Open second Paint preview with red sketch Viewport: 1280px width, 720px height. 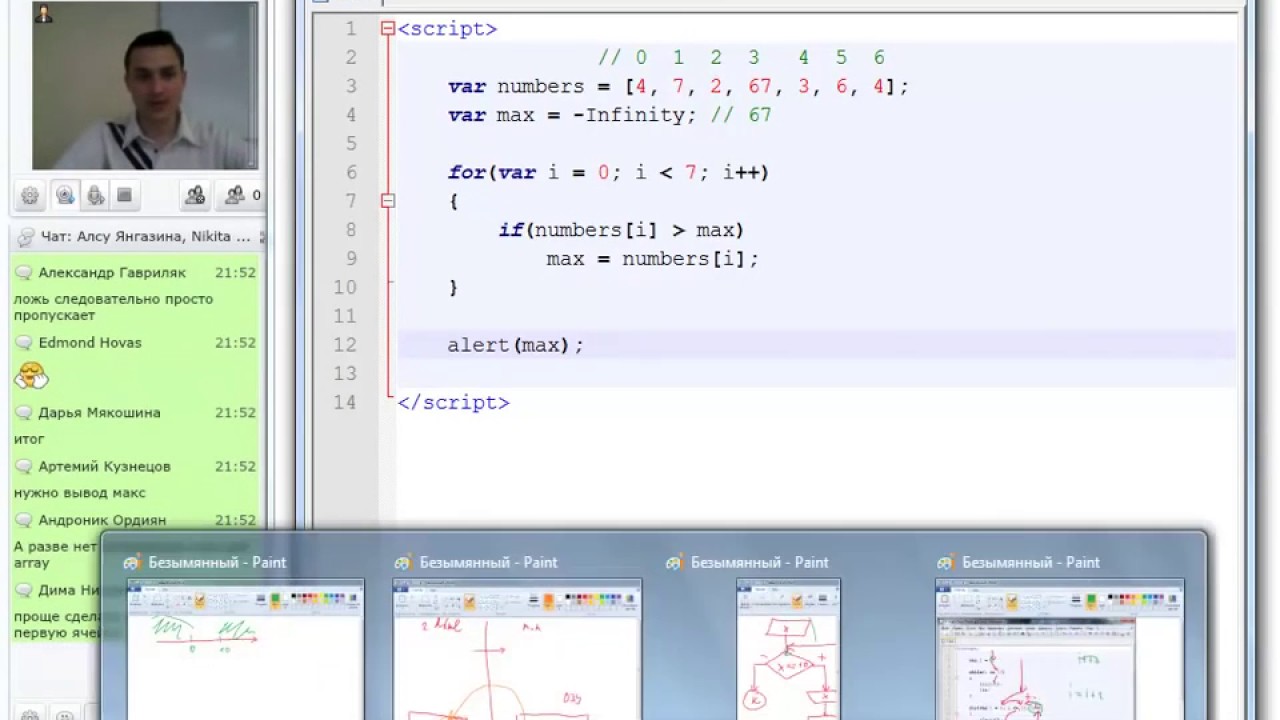click(x=517, y=648)
